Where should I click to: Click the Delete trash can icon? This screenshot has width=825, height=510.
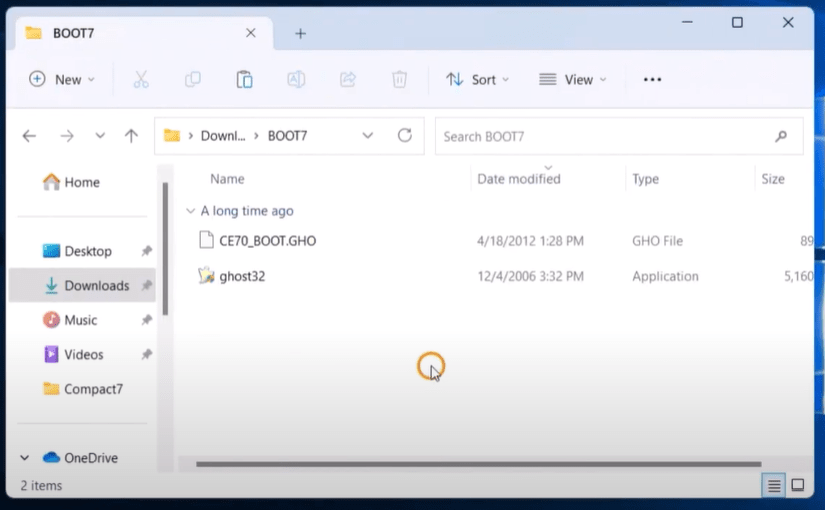399,79
